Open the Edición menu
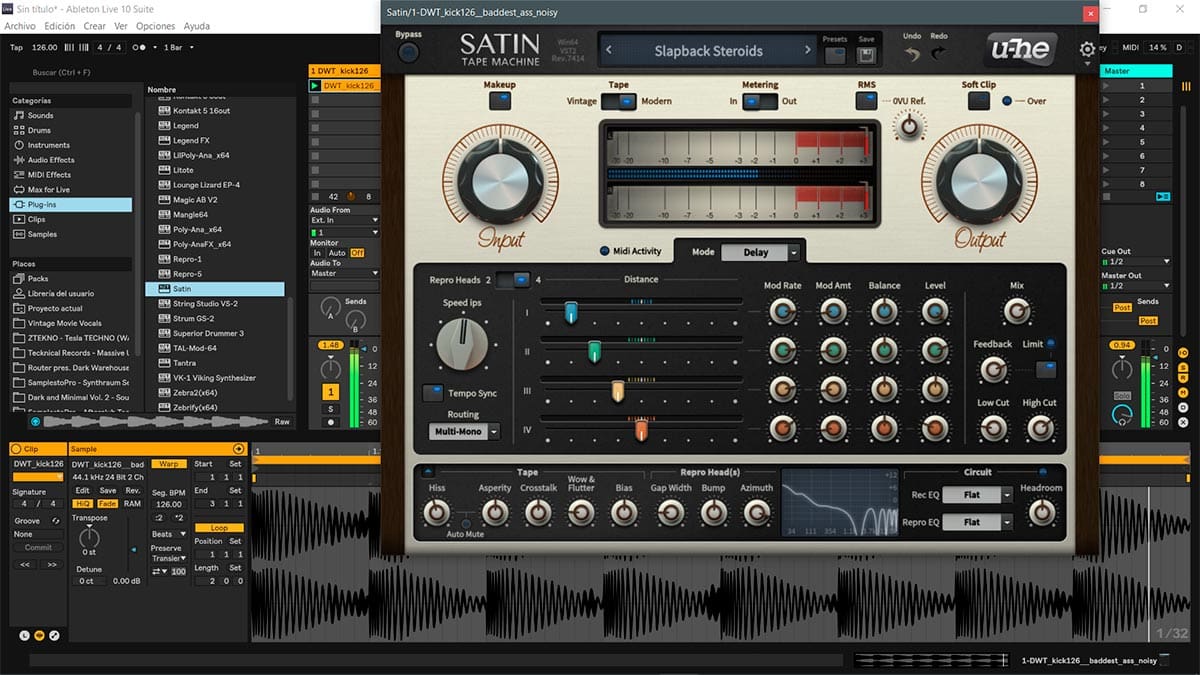 [60, 26]
